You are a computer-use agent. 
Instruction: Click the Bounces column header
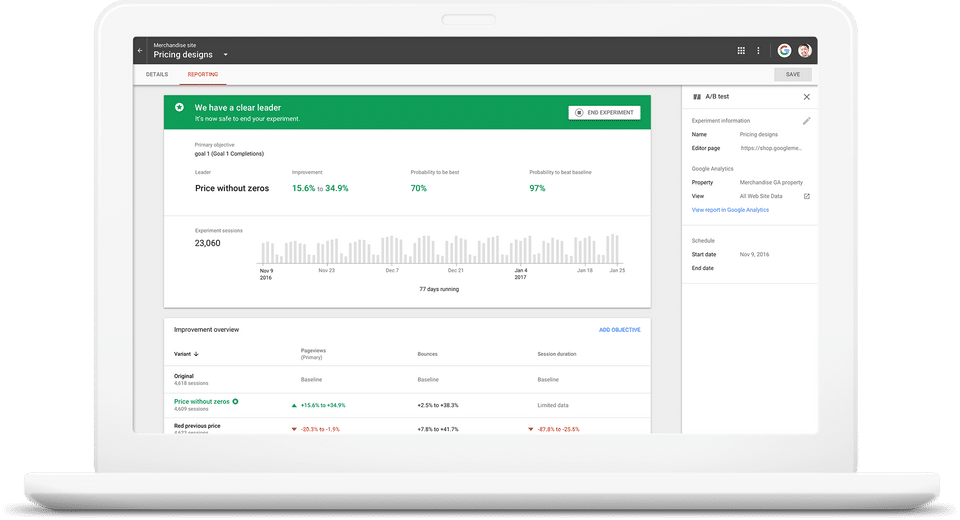tap(427, 354)
